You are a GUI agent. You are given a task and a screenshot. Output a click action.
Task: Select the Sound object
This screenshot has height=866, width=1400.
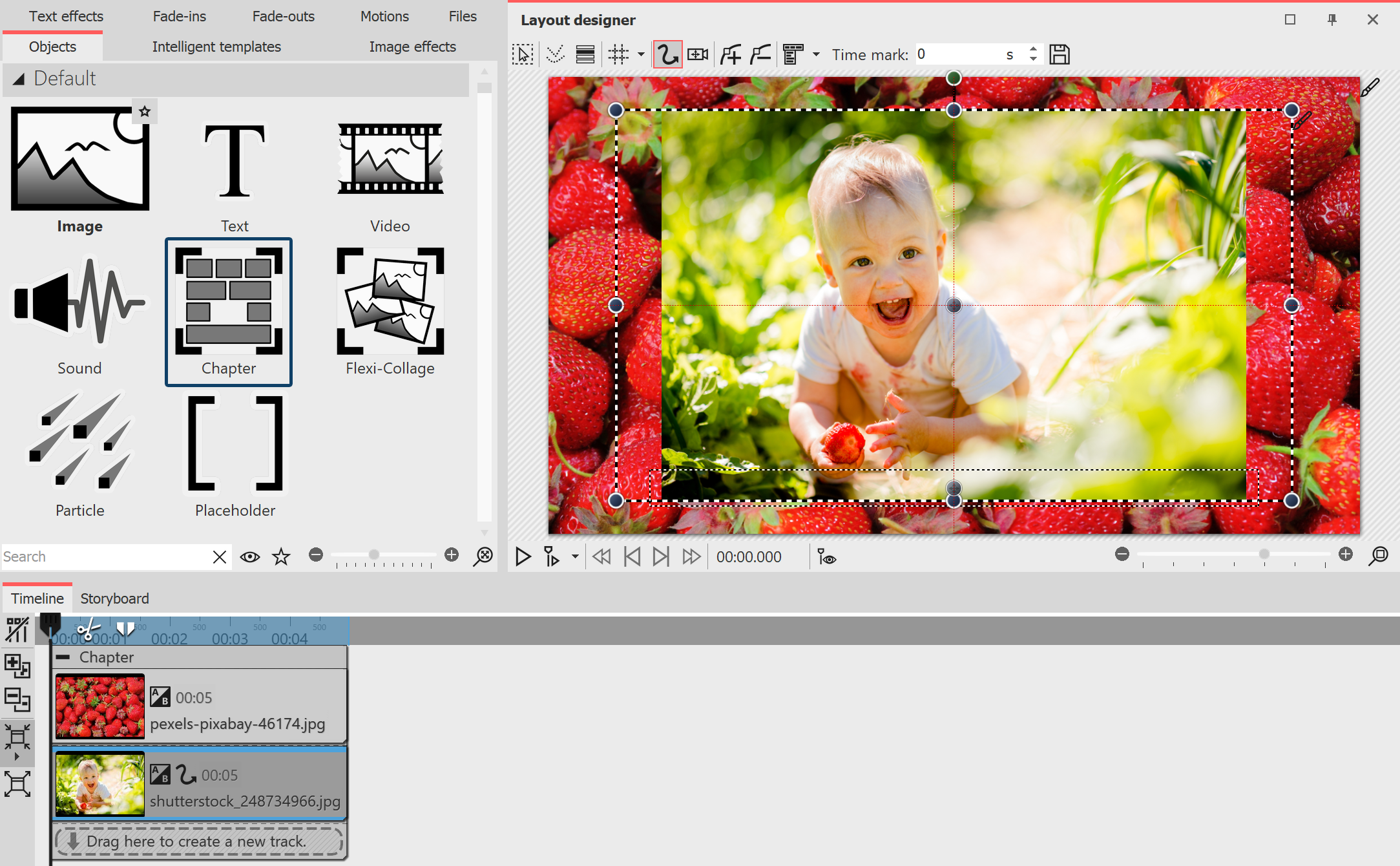[79, 302]
